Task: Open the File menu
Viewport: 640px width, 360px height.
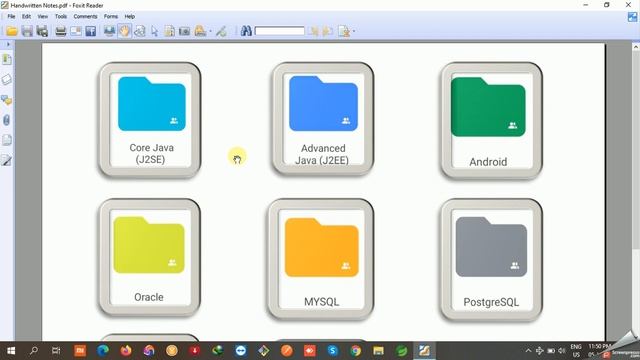Action: click(x=11, y=16)
